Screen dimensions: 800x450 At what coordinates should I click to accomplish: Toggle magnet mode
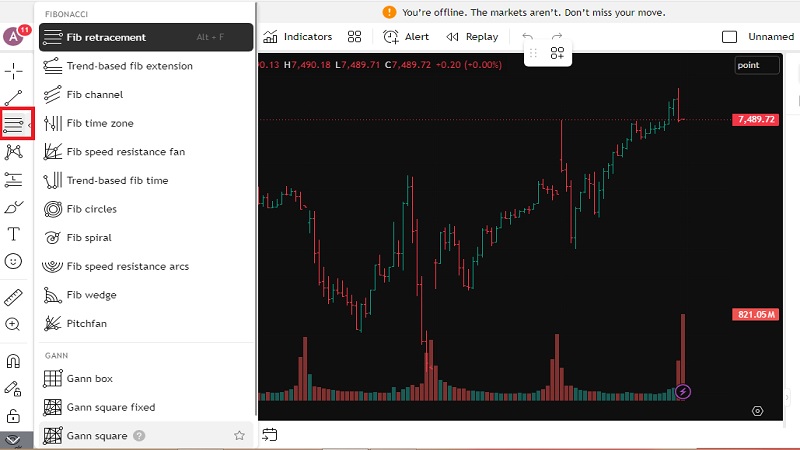[13, 361]
